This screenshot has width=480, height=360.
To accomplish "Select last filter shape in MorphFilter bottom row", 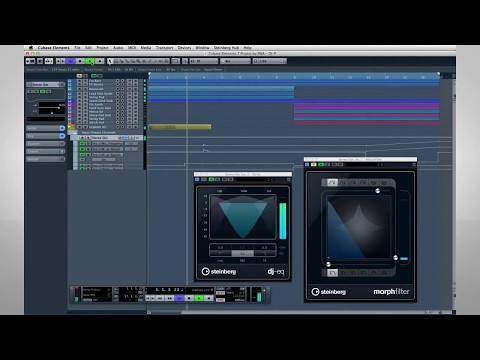I will pyautogui.click(x=384, y=273).
